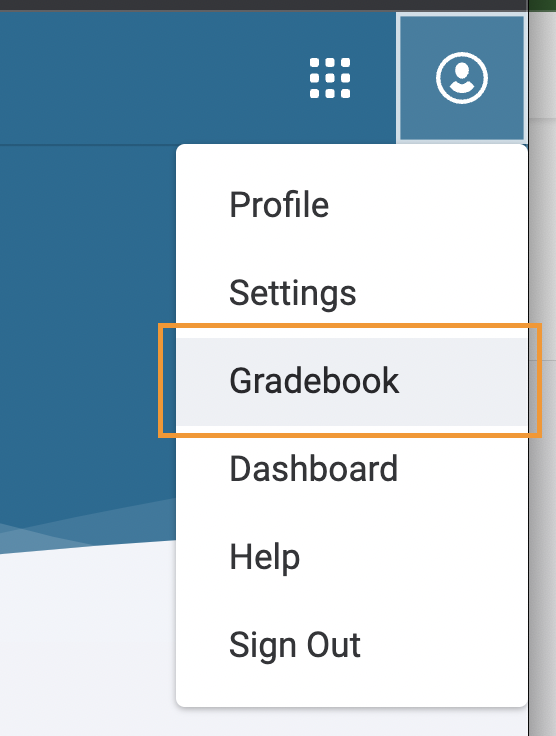Click the nine-dot app switcher
Screen dimensions: 556x736
[x=330, y=78]
